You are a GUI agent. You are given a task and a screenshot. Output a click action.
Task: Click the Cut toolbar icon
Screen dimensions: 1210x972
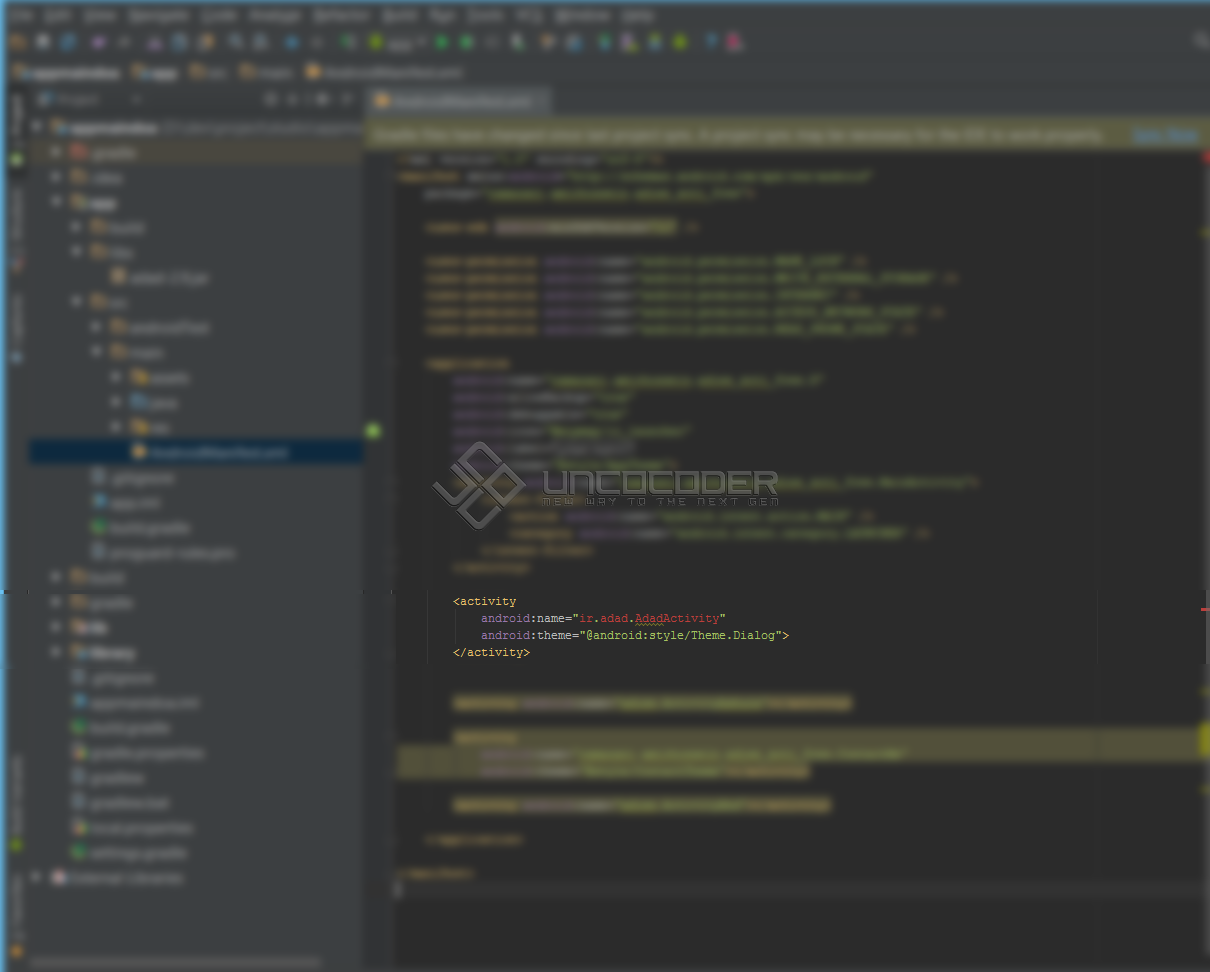point(155,42)
